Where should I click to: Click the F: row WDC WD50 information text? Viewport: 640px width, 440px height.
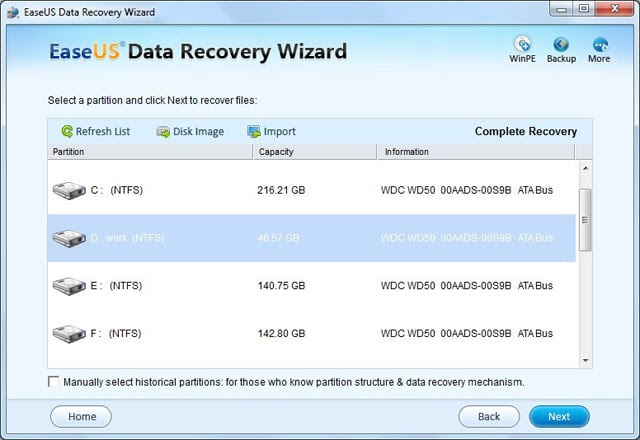coord(467,333)
